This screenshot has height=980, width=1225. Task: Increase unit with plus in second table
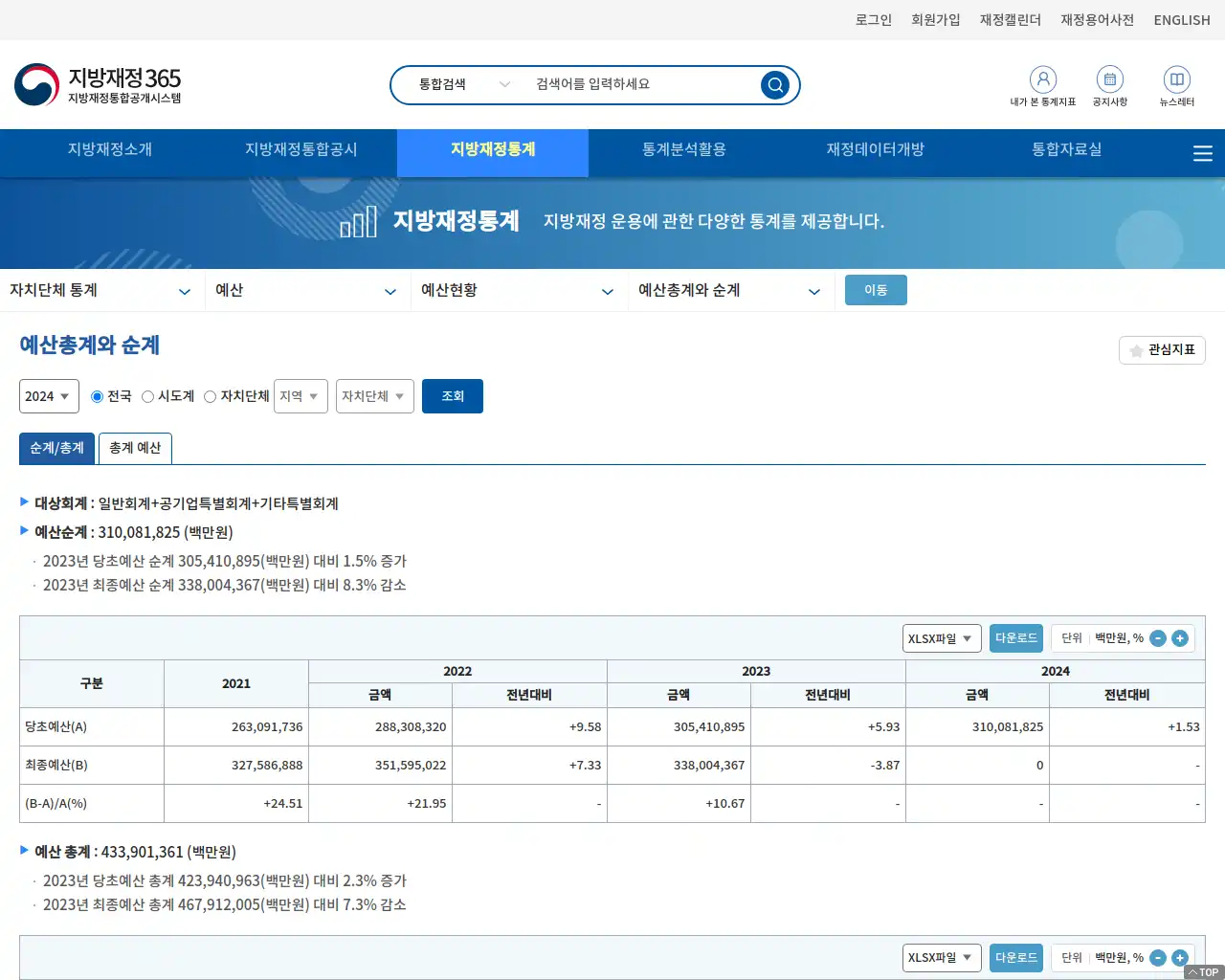pyautogui.click(x=1180, y=958)
